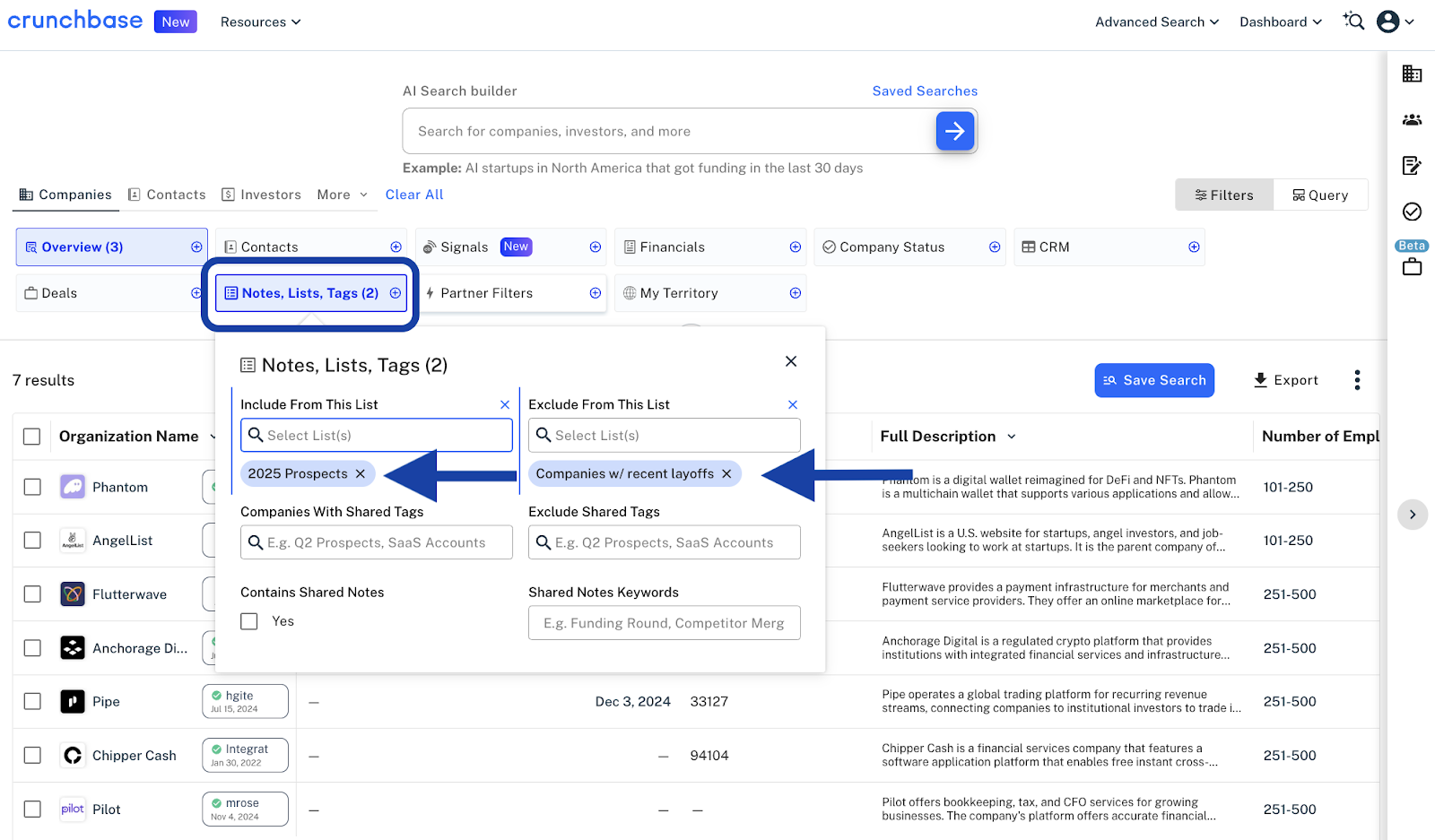Remove the Companies w/ recent layoffs chip

(x=726, y=473)
